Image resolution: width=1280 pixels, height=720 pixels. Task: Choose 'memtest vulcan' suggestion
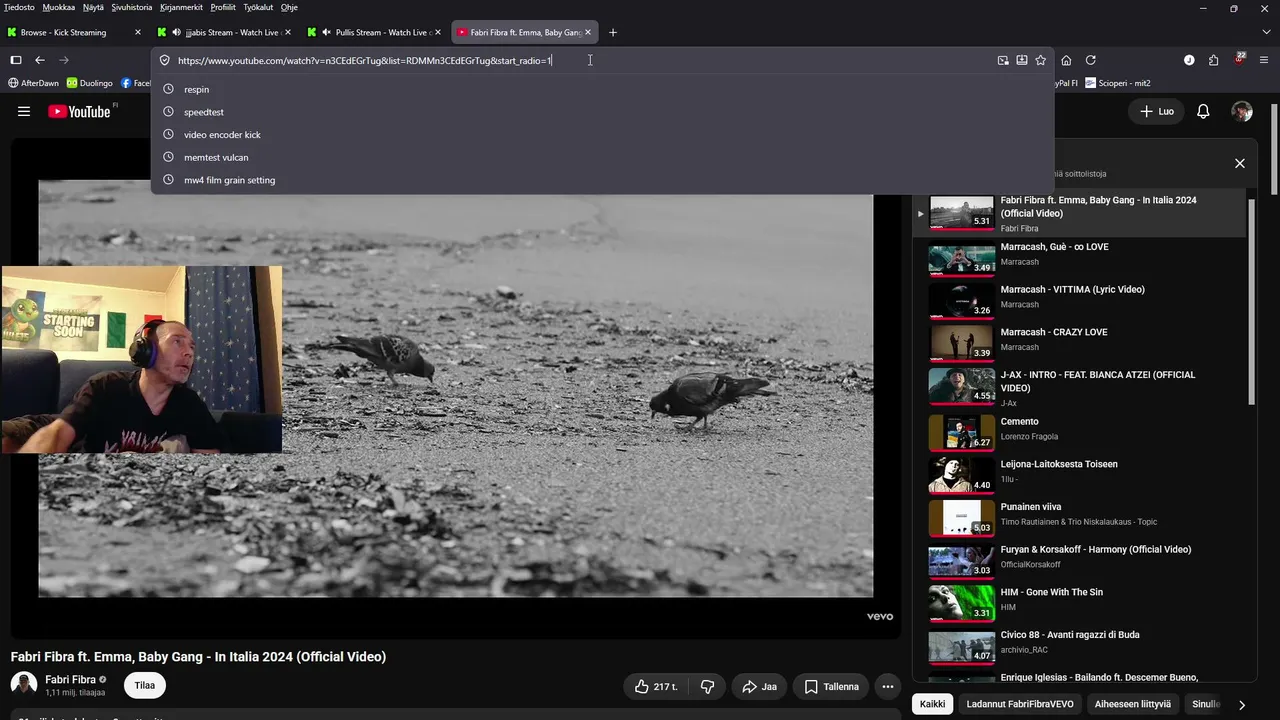pyautogui.click(x=602, y=157)
